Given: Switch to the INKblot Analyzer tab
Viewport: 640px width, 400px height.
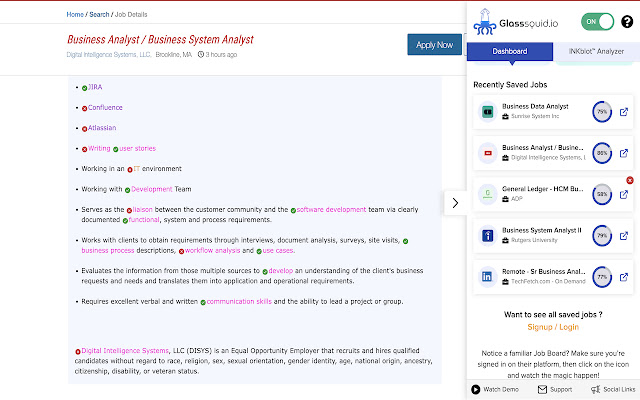Looking at the screenshot, I should point(596,51).
